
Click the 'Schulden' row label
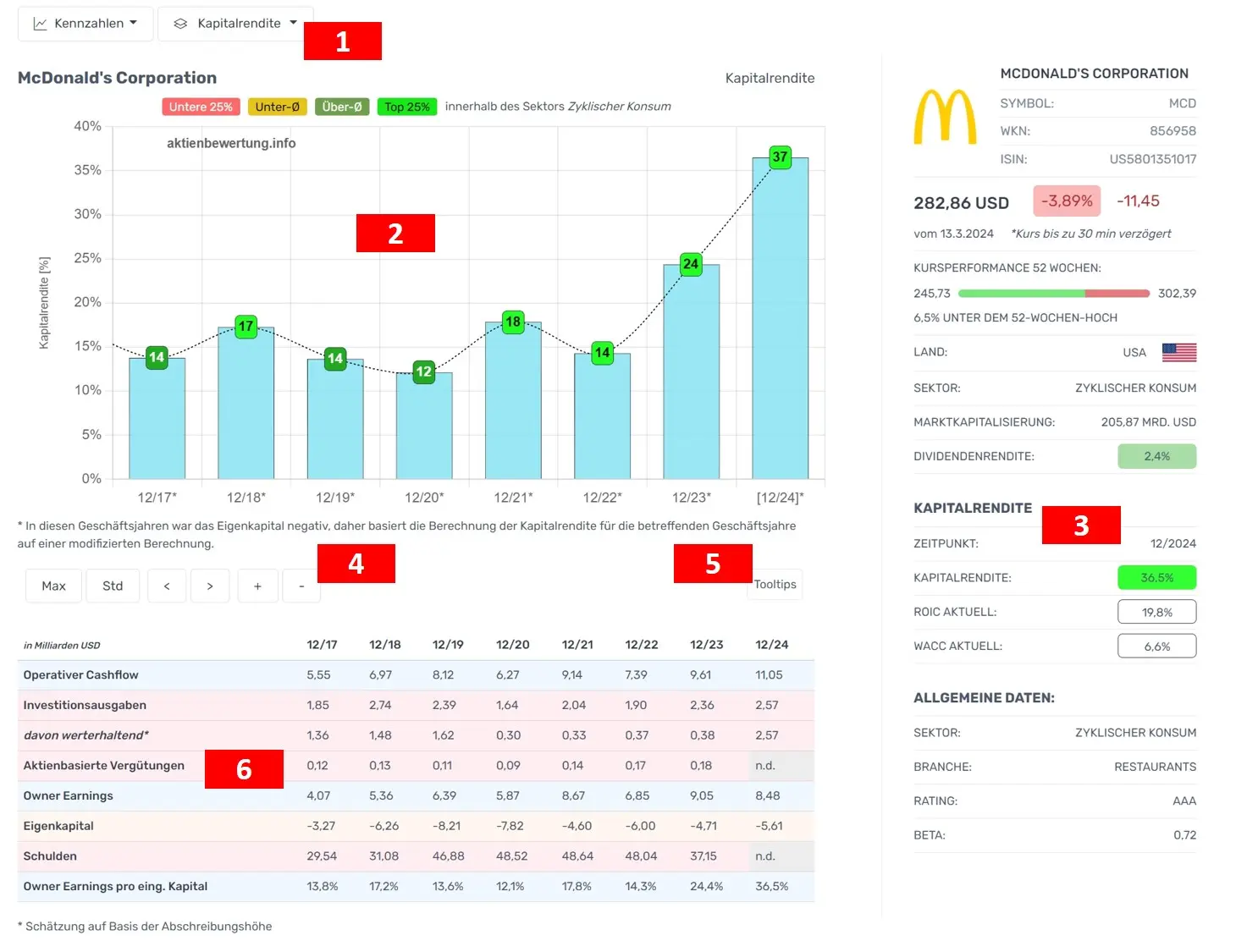tap(50, 856)
